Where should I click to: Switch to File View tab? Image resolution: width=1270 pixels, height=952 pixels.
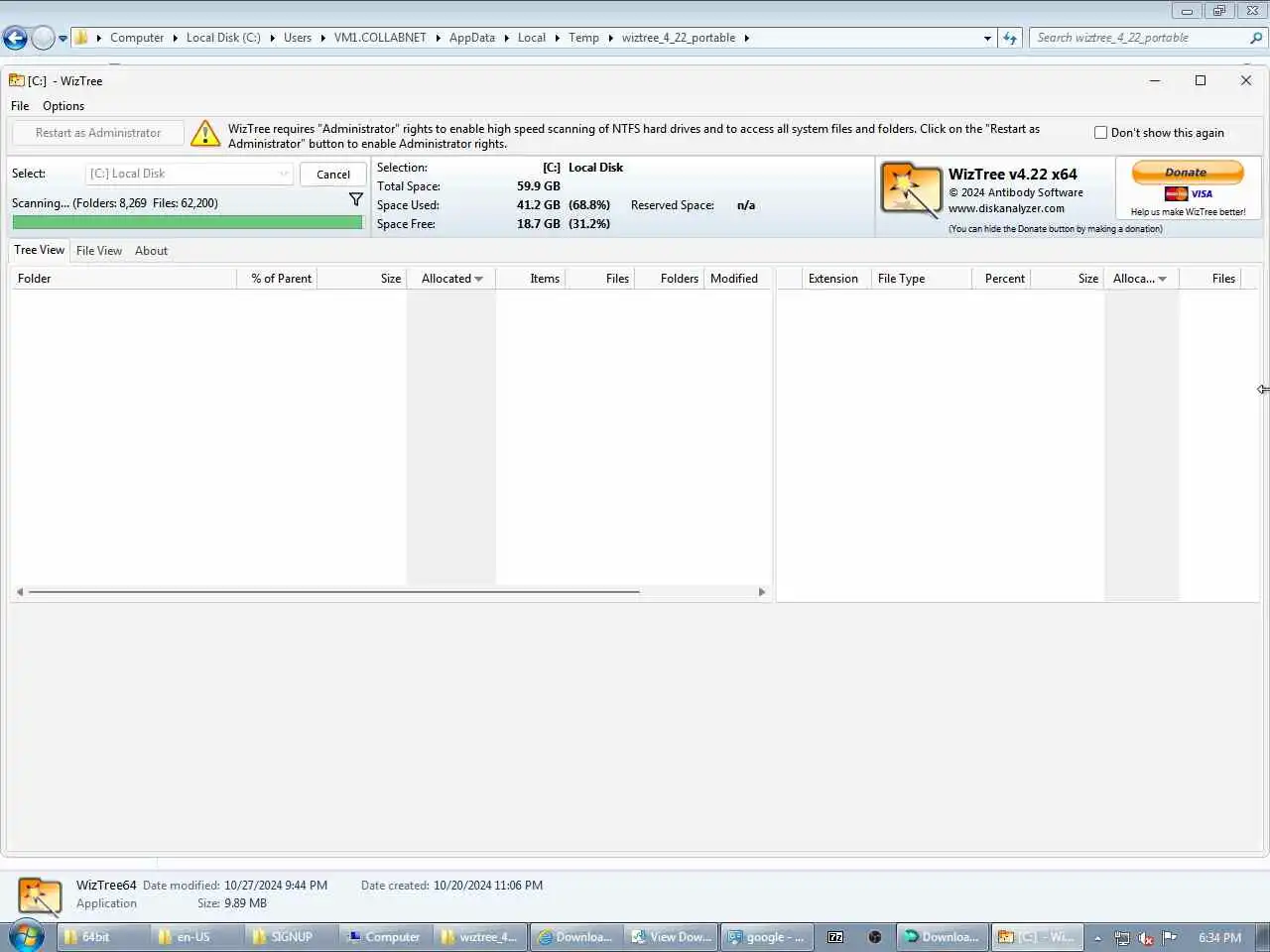[99, 251]
